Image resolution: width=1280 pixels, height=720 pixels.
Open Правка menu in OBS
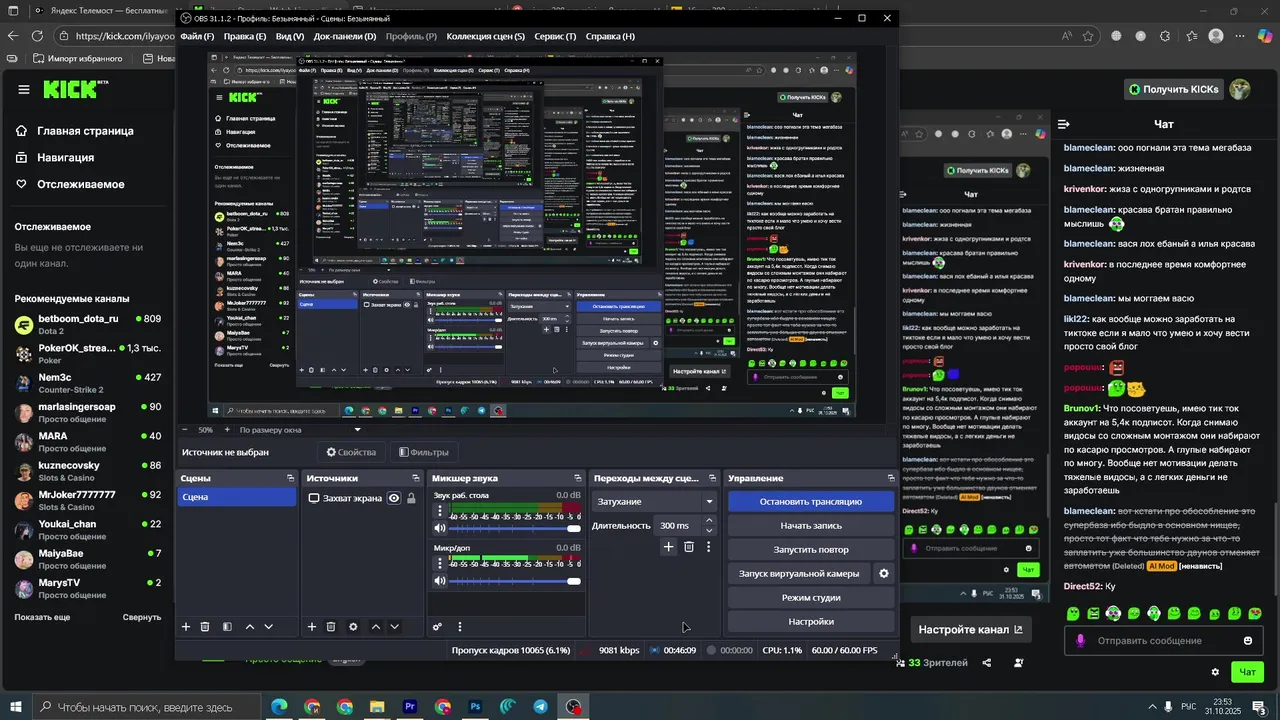pyautogui.click(x=245, y=37)
